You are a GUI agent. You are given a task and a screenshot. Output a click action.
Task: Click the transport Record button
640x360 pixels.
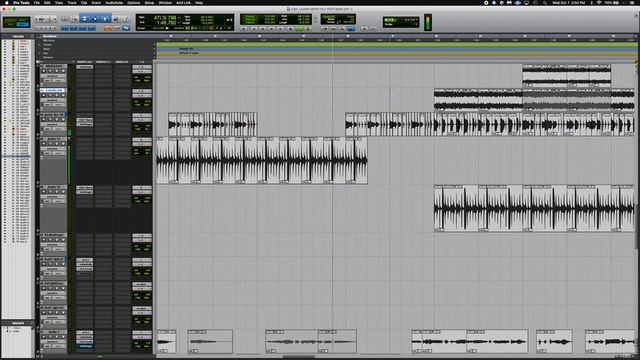click(308, 29)
